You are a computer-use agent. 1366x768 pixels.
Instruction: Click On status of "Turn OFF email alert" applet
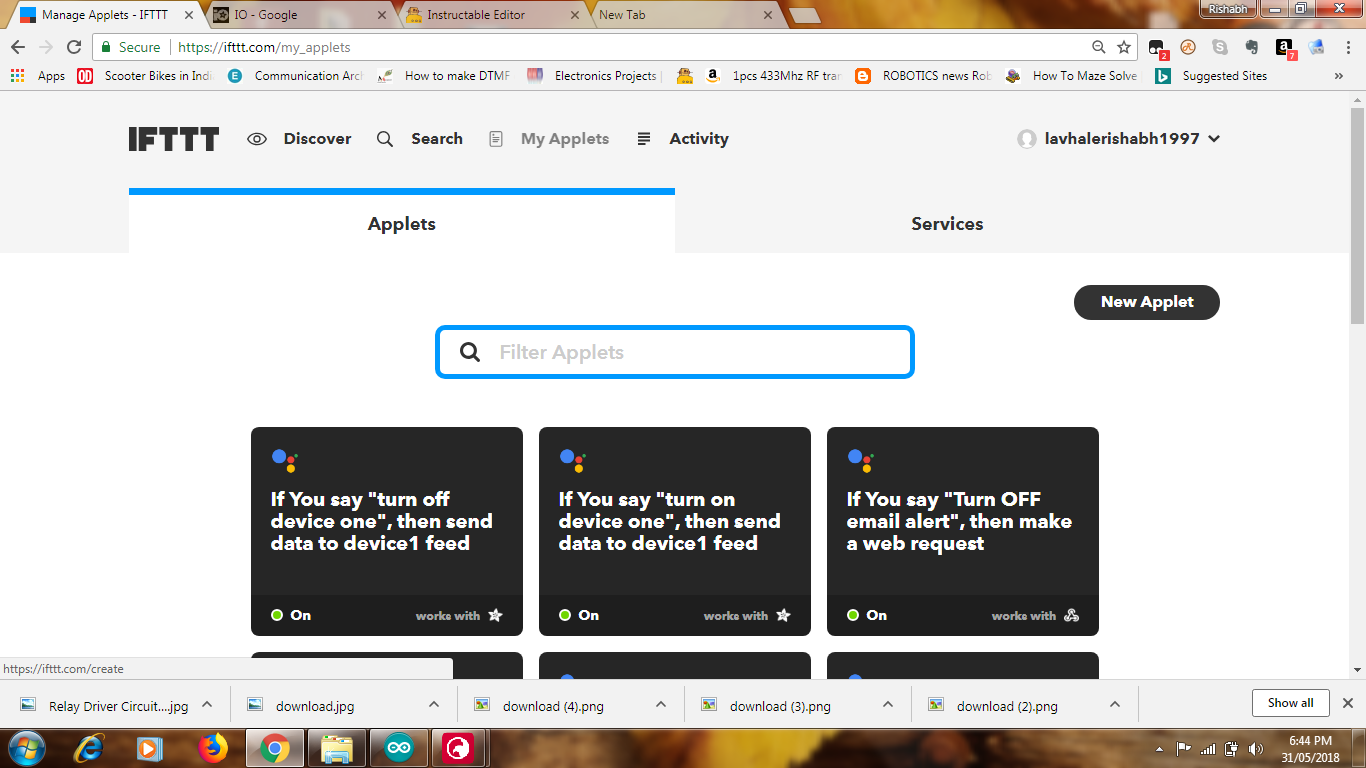click(867, 615)
